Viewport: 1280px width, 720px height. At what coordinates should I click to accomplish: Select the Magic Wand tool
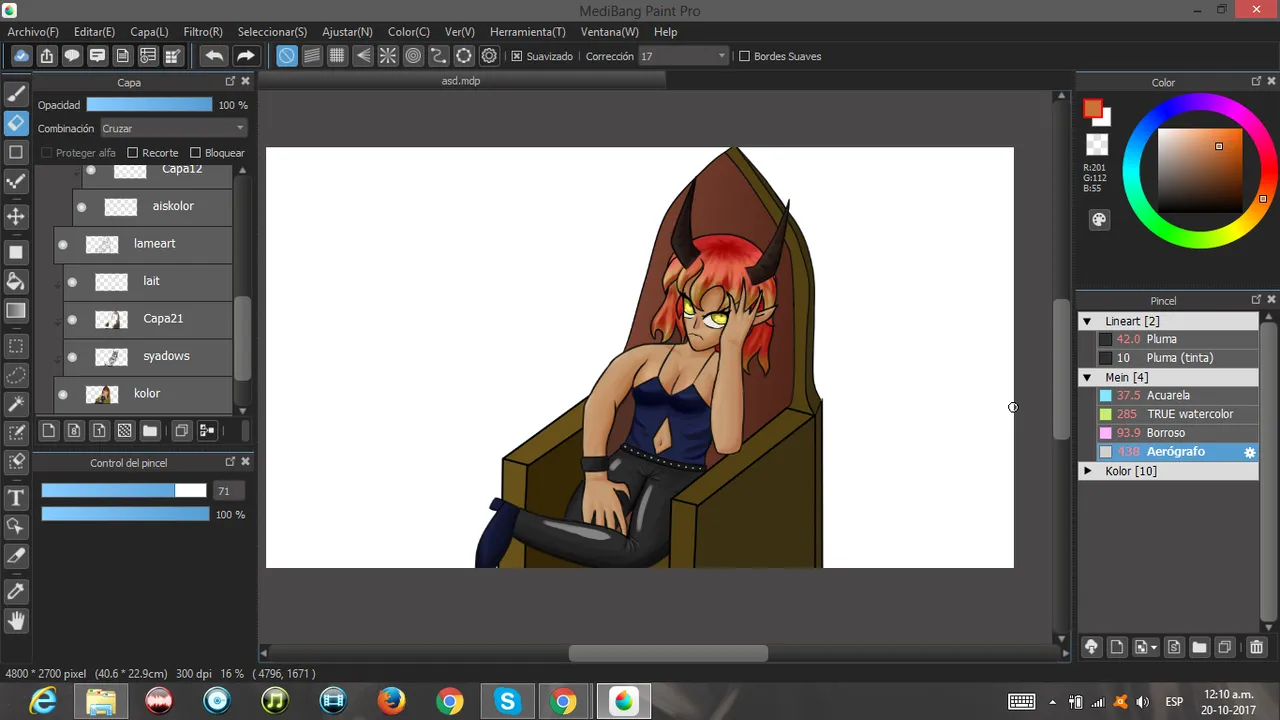pos(16,405)
